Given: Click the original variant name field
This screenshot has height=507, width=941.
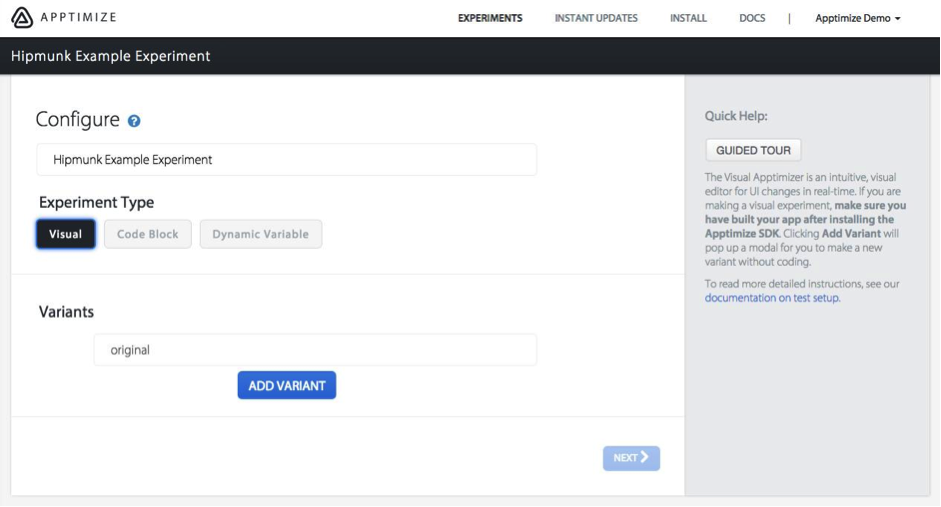Looking at the screenshot, I should pos(315,350).
